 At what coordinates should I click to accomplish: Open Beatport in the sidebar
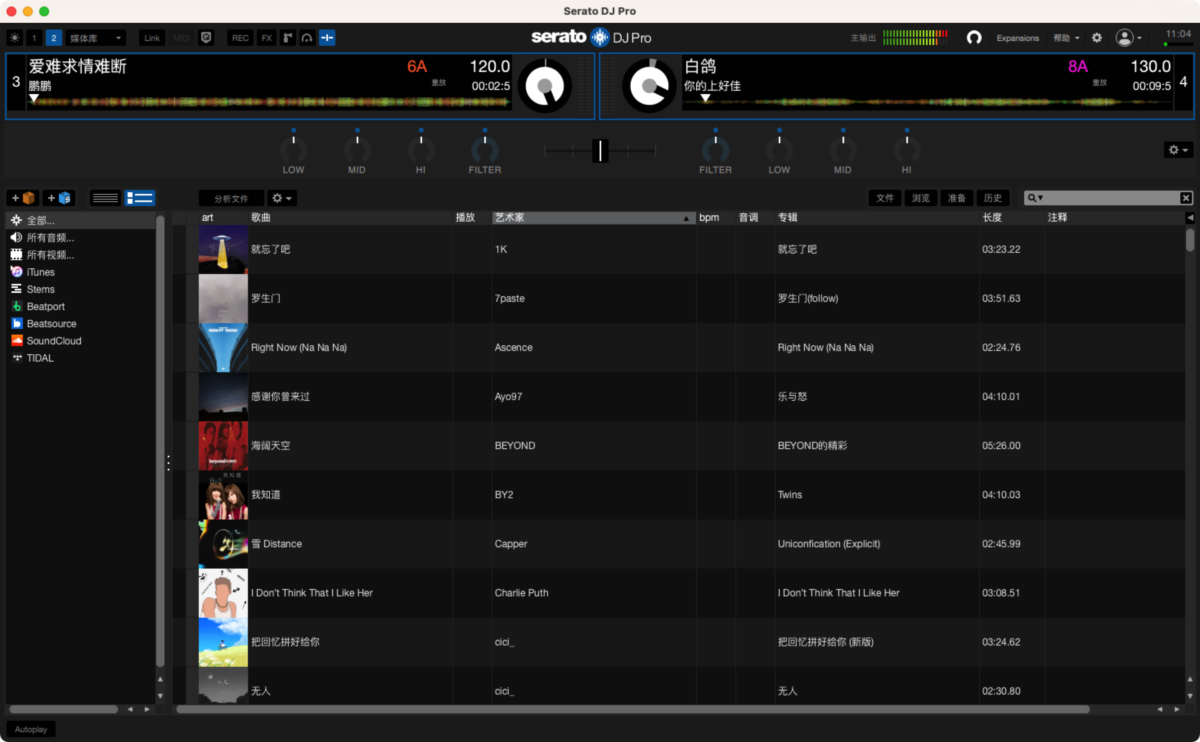pyautogui.click(x=81, y=306)
